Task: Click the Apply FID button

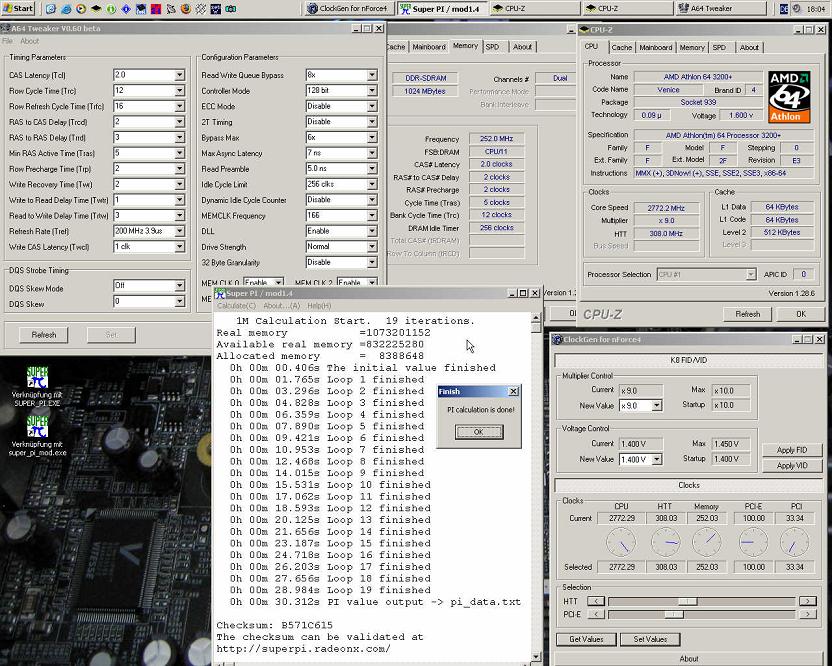Action: click(x=791, y=451)
